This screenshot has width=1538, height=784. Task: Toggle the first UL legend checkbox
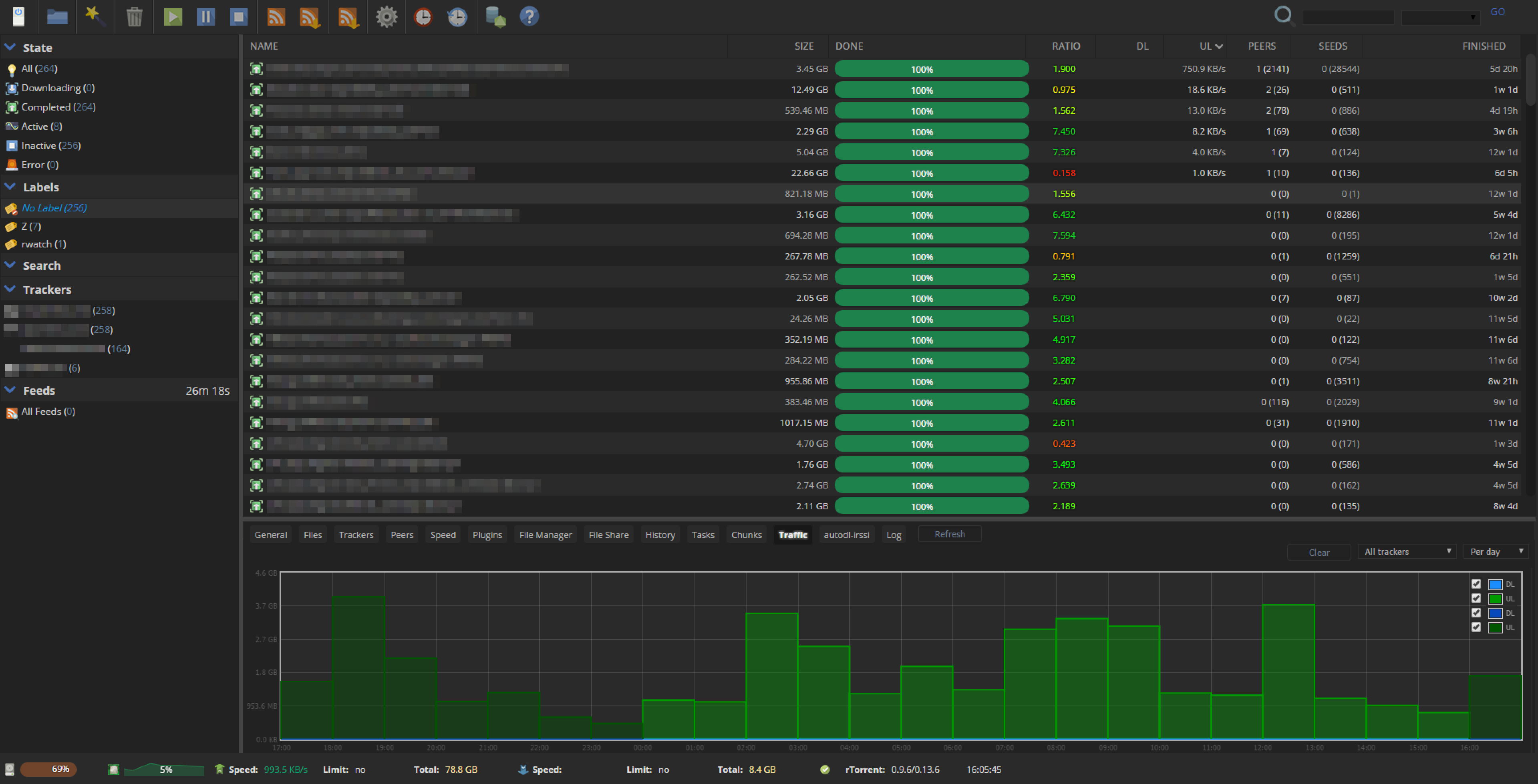[1476, 598]
